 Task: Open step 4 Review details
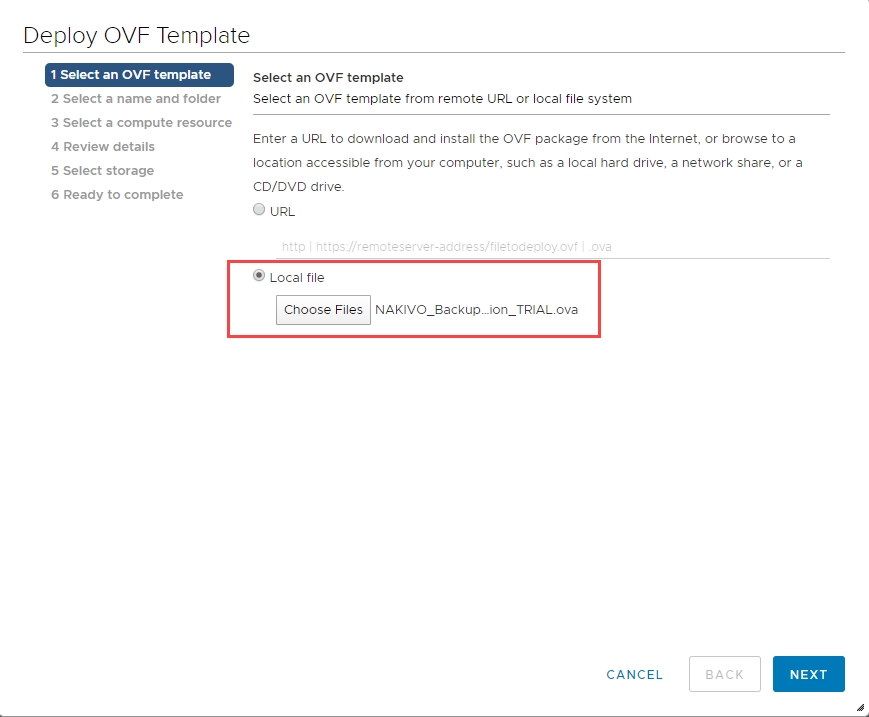[x=104, y=146]
